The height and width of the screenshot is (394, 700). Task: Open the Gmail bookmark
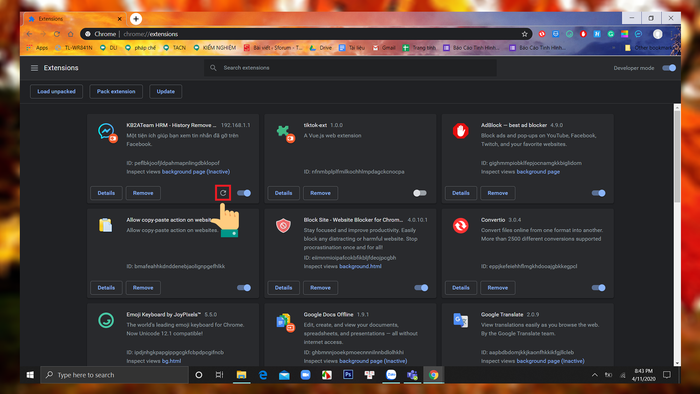384,47
